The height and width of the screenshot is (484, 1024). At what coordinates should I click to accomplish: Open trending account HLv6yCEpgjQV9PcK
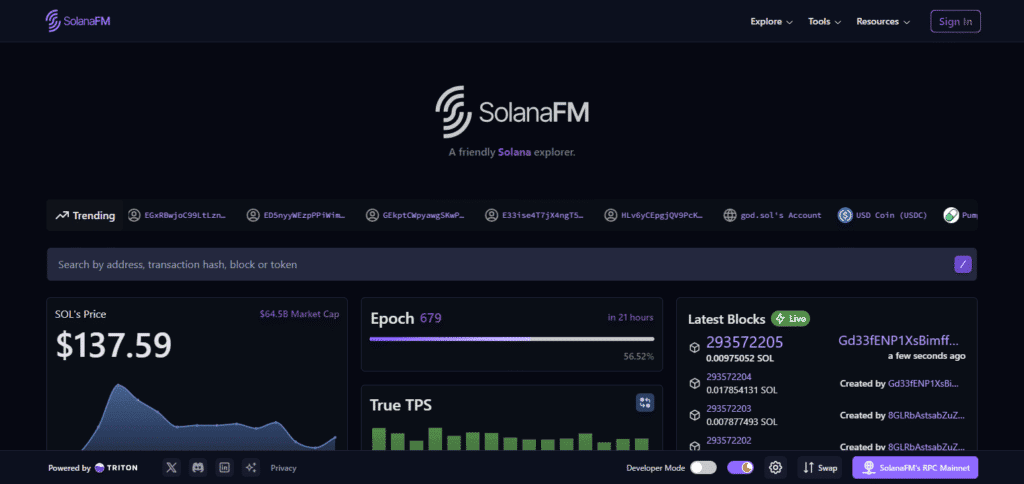654,215
